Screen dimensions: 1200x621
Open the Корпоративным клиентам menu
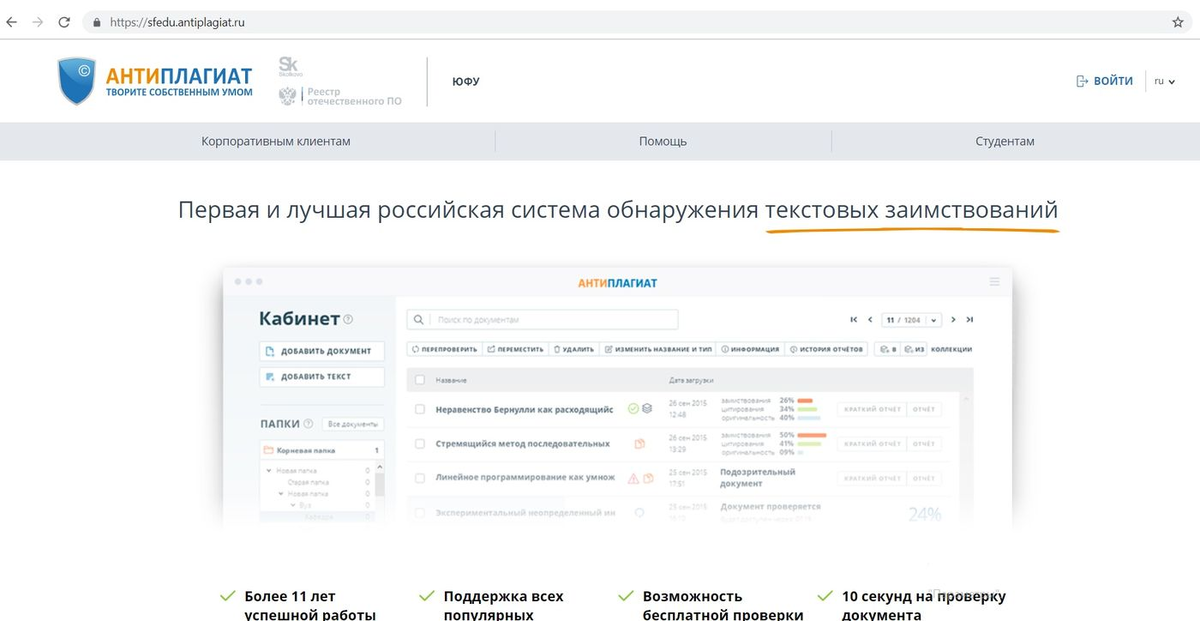(x=276, y=141)
